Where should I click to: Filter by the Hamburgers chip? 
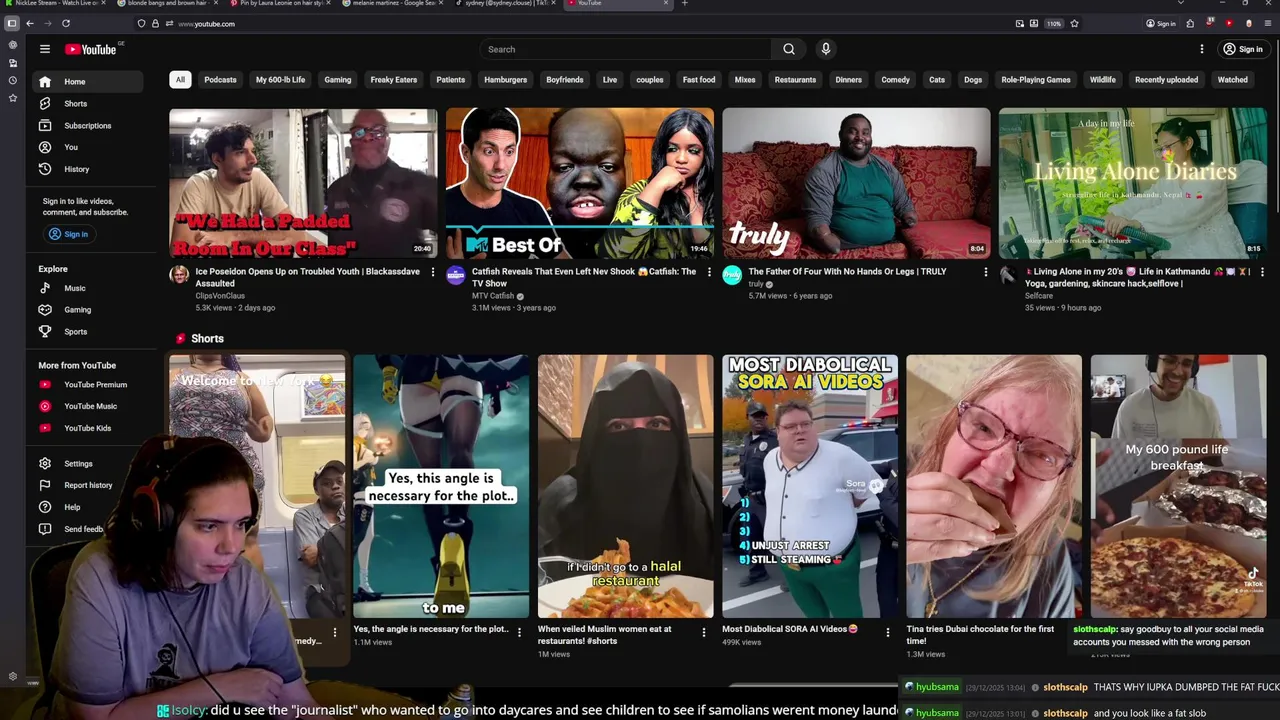[x=505, y=80]
